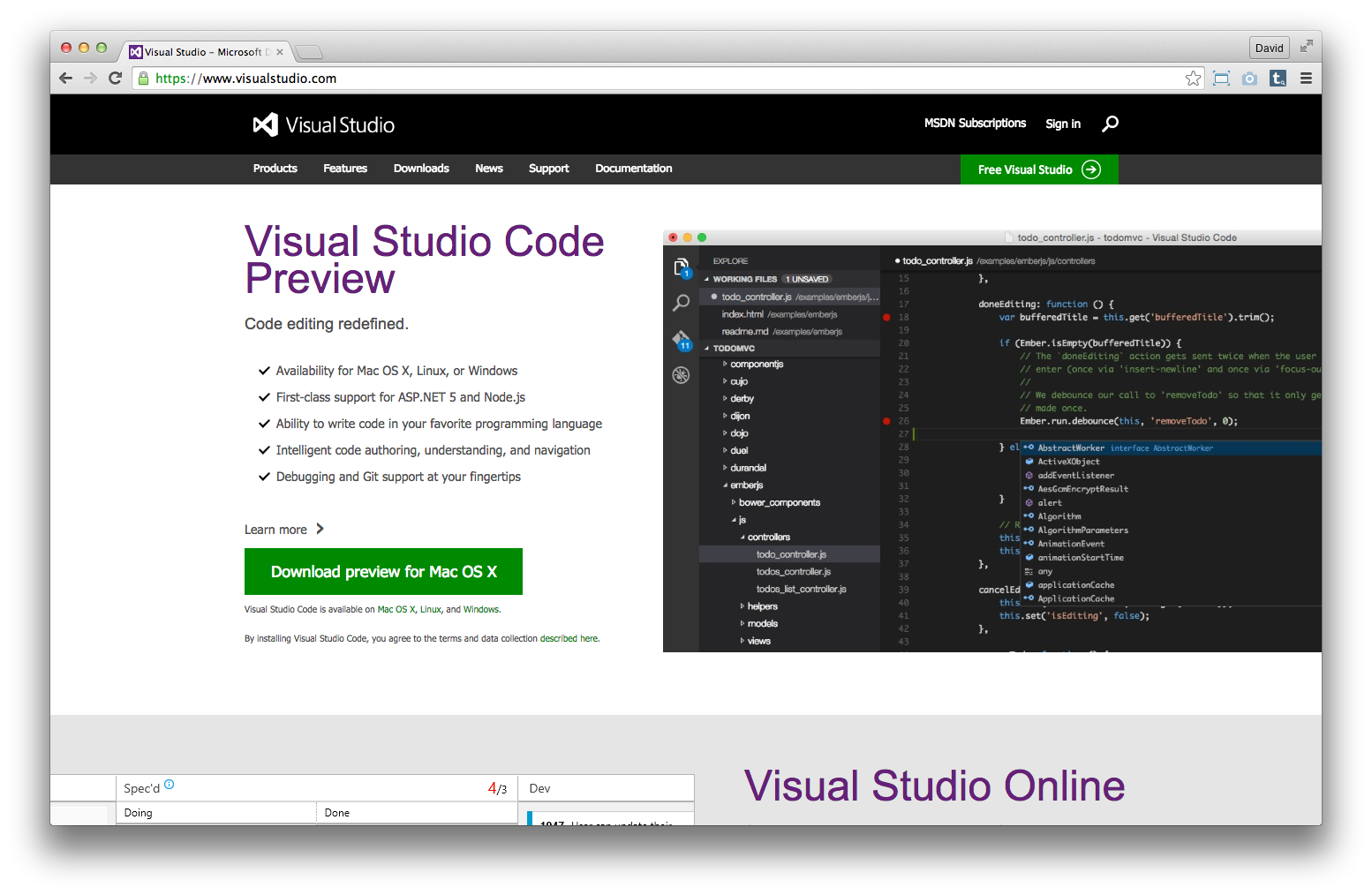Click the David profile button
The image size is (1372, 895).
click(1270, 48)
